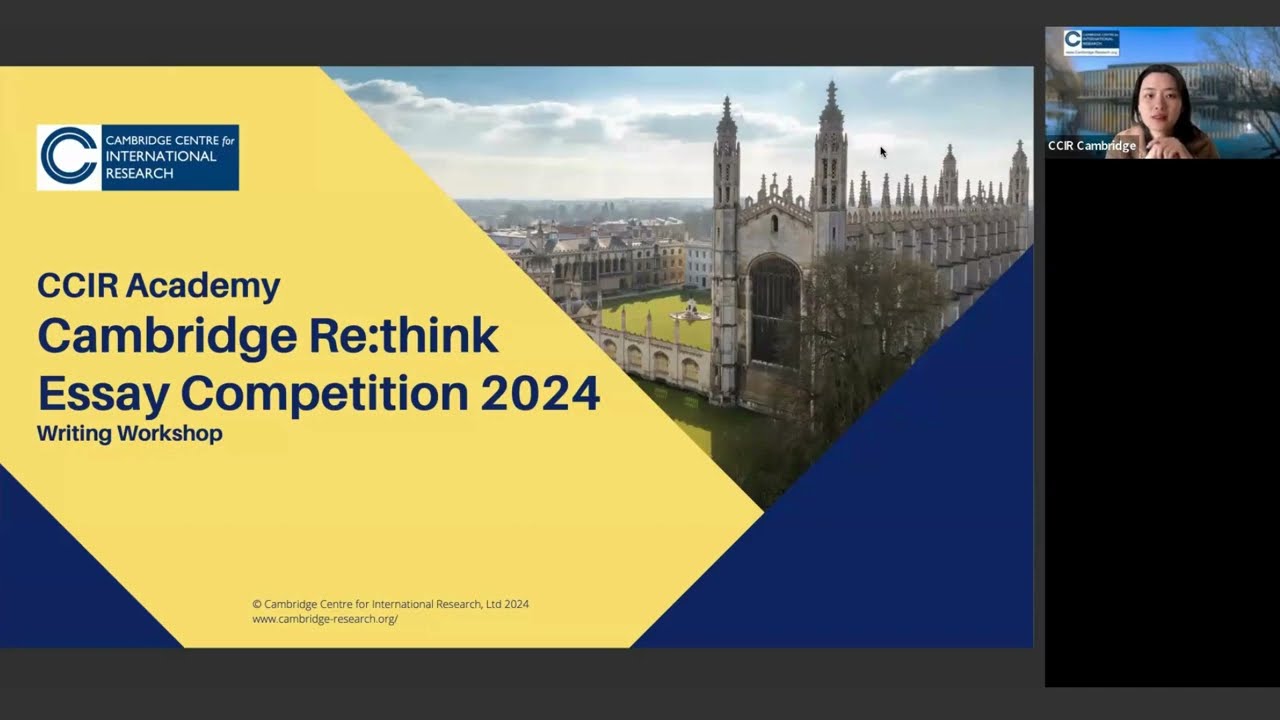Image resolution: width=1280 pixels, height=720 pixels.
Task: Click the 'CCIR Cambridge' participant name label
Action: click(1092, 146)
